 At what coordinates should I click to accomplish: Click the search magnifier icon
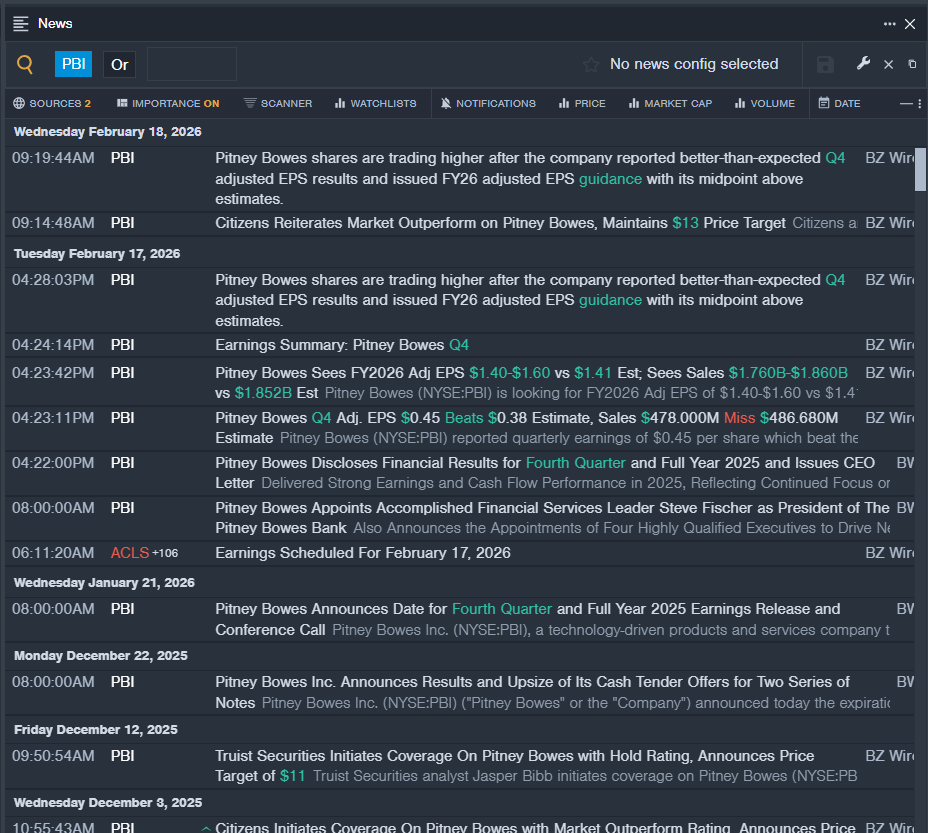pyautogui.click(x=25, y=65)
